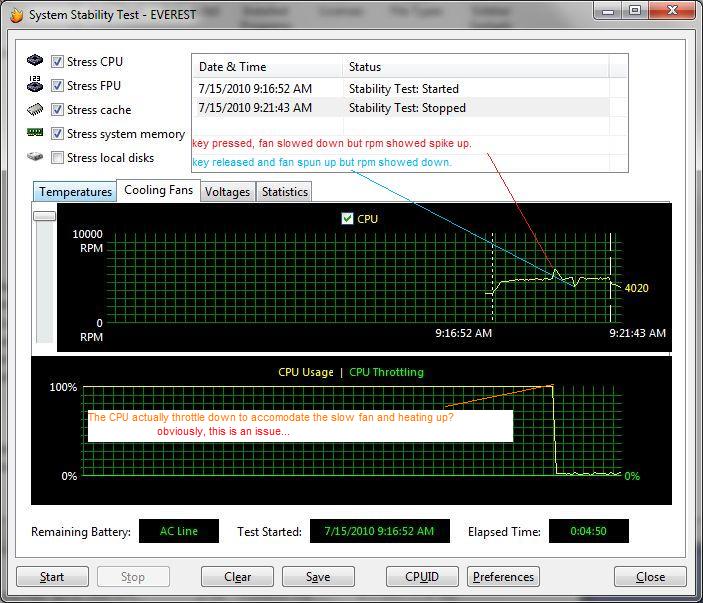Click the vertical graph slider handle
Viewport: 703px width, 603px height.
44,216
